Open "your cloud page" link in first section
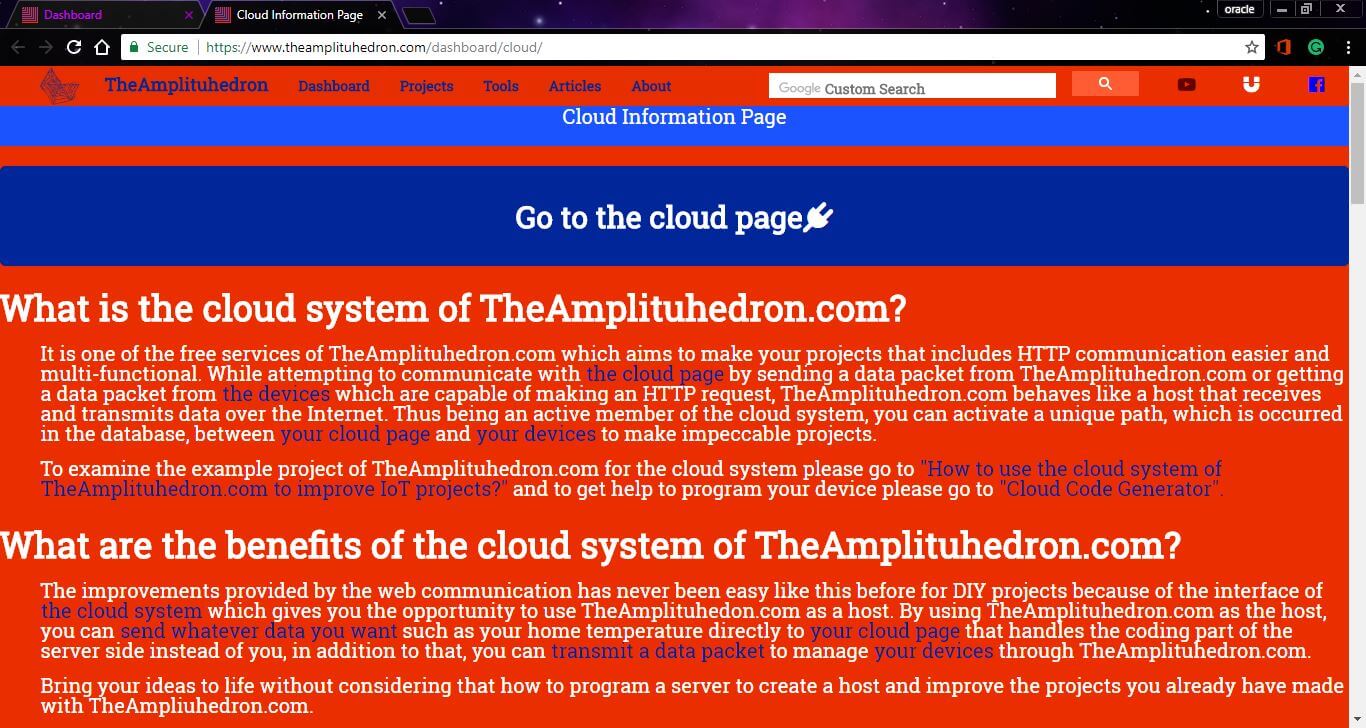 tap(355, 434)
